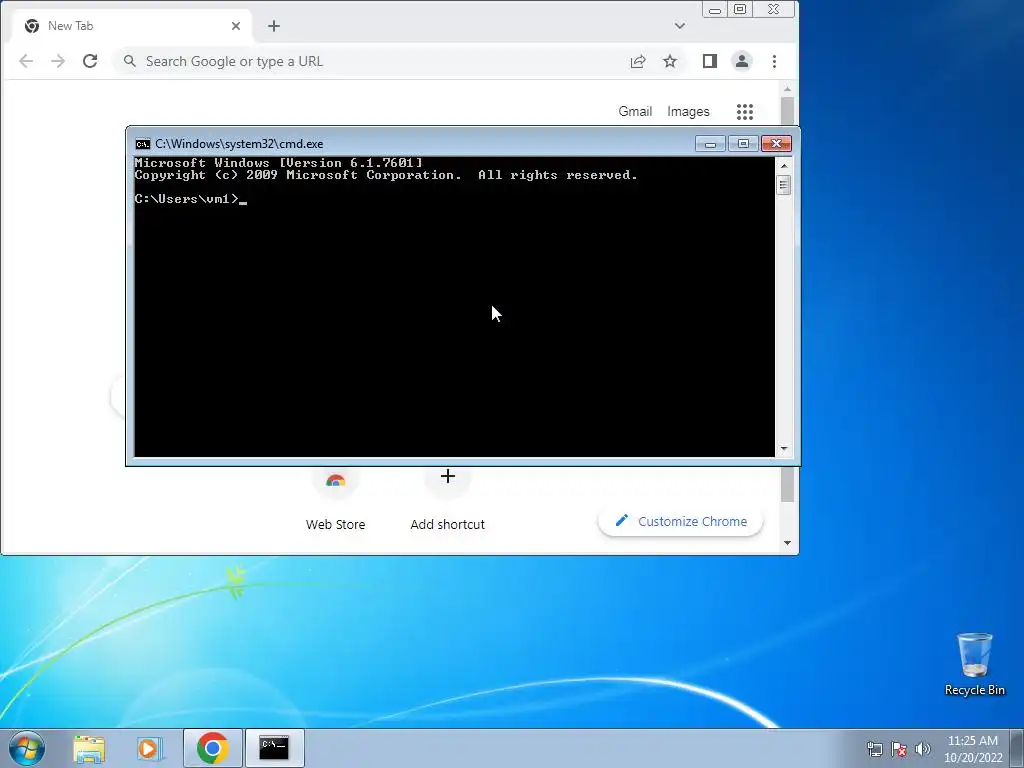
Task: Close the Chrome window
Action: [x=774, y=10]
